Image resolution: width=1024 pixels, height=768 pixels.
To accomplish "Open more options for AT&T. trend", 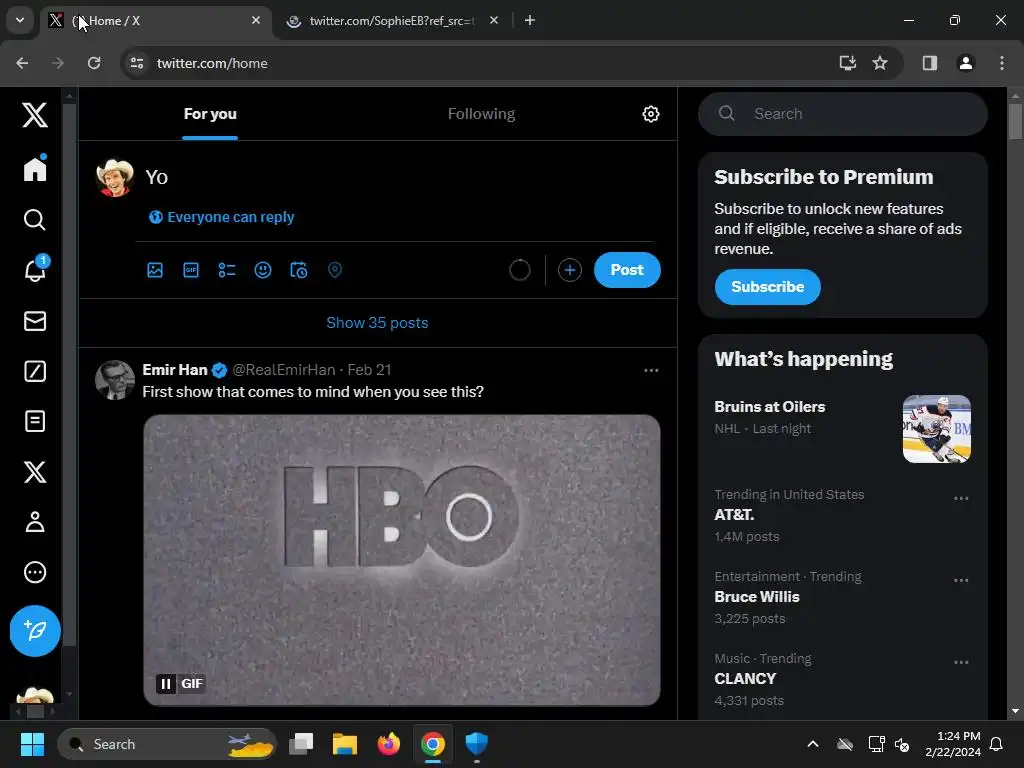I will tap(961, 498).
